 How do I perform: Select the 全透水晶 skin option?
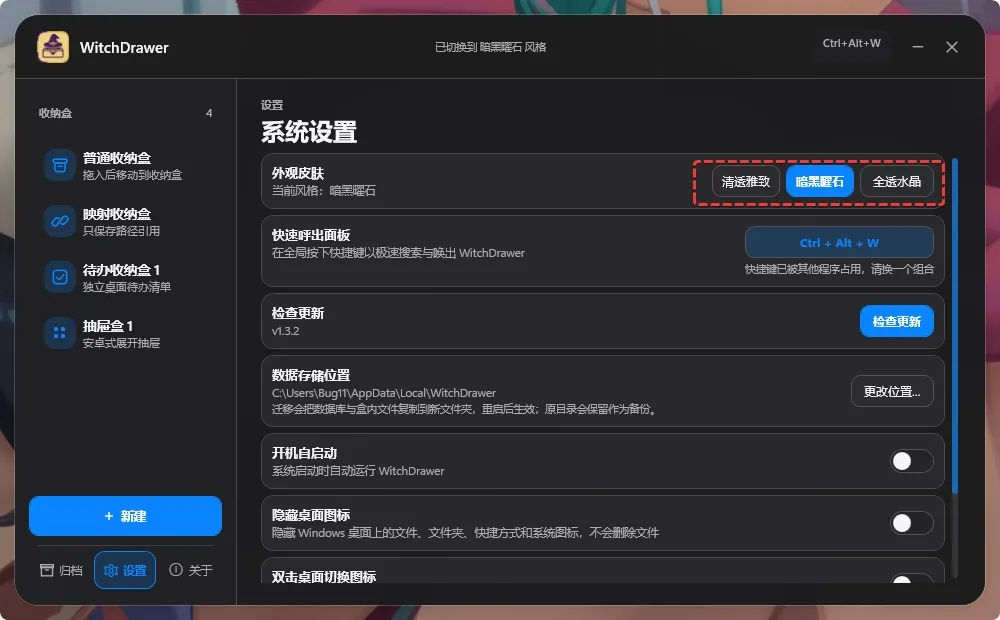[x=897, y=182]
